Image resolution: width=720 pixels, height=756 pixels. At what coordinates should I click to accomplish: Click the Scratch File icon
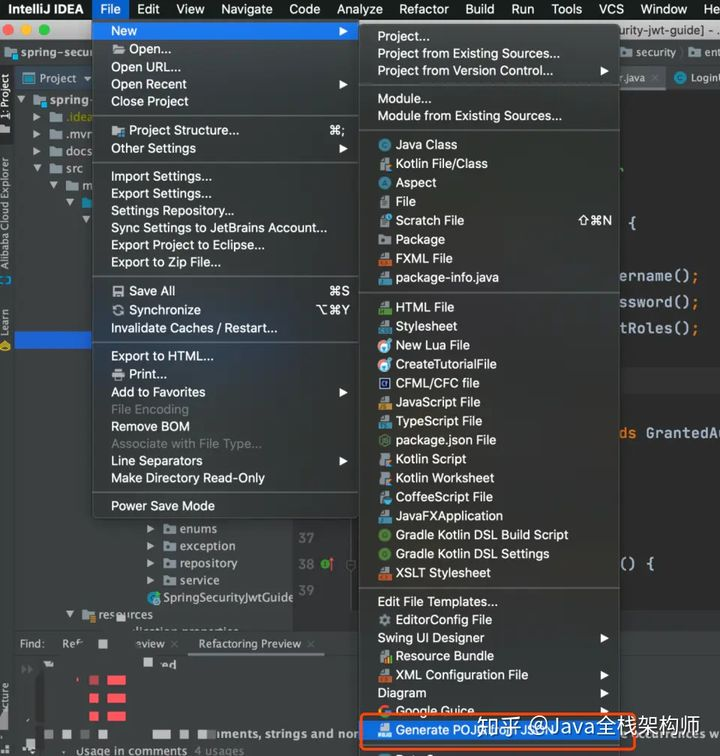(384, 220)
